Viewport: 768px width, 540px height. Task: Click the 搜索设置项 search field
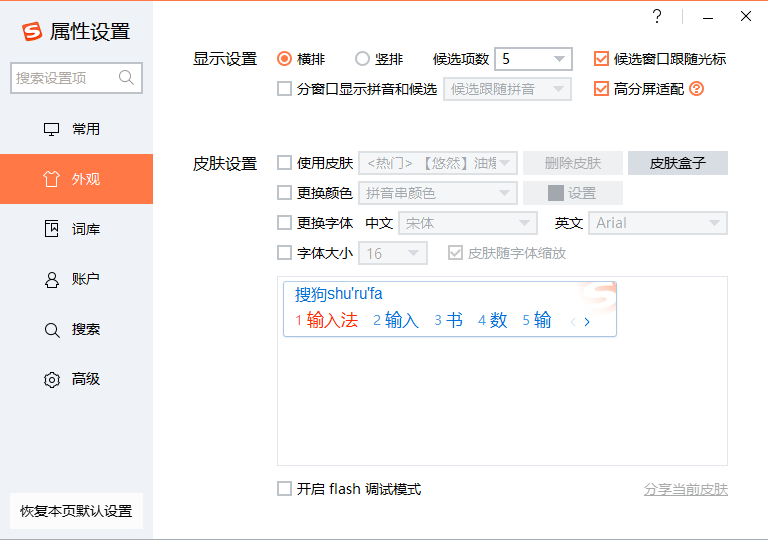76,77
